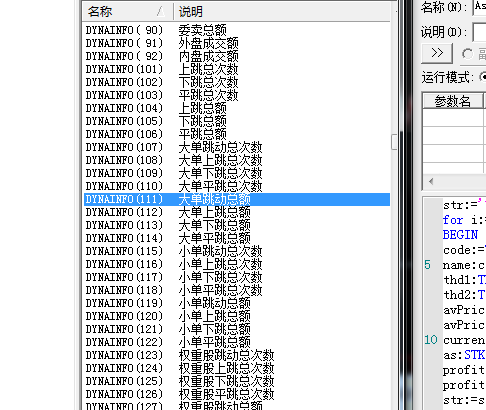Select DYNAINFO(108) 大单上跳总次数 row
The height and width of the screenshot is (410, 486).
(237, 160)
